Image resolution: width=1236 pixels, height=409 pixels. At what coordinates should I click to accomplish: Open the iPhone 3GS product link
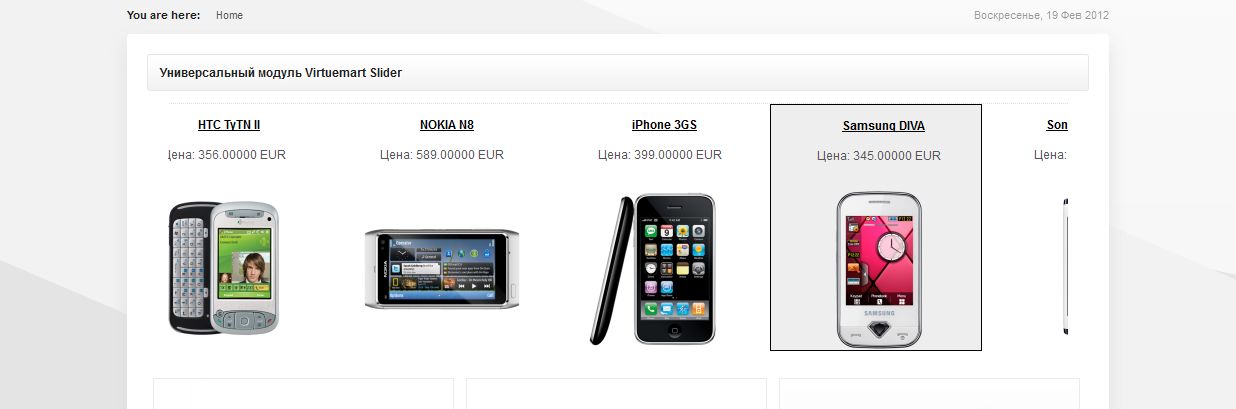coord(664,125)
